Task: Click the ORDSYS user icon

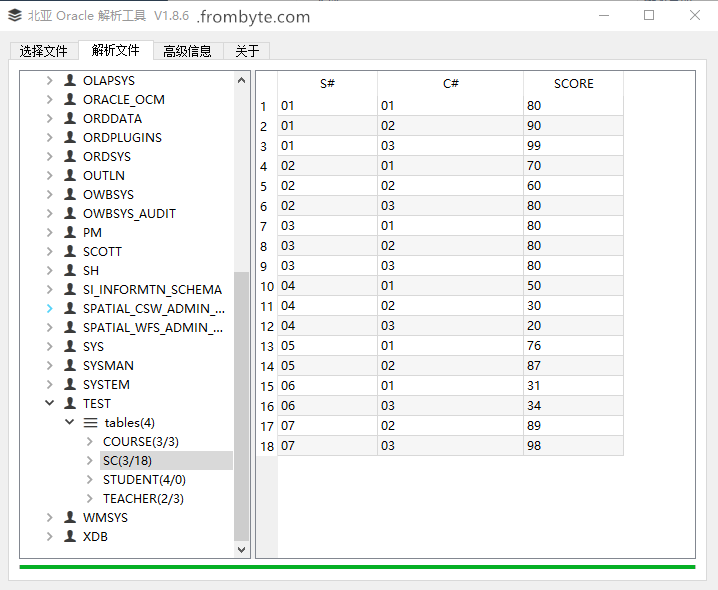Action: point(70,156)
